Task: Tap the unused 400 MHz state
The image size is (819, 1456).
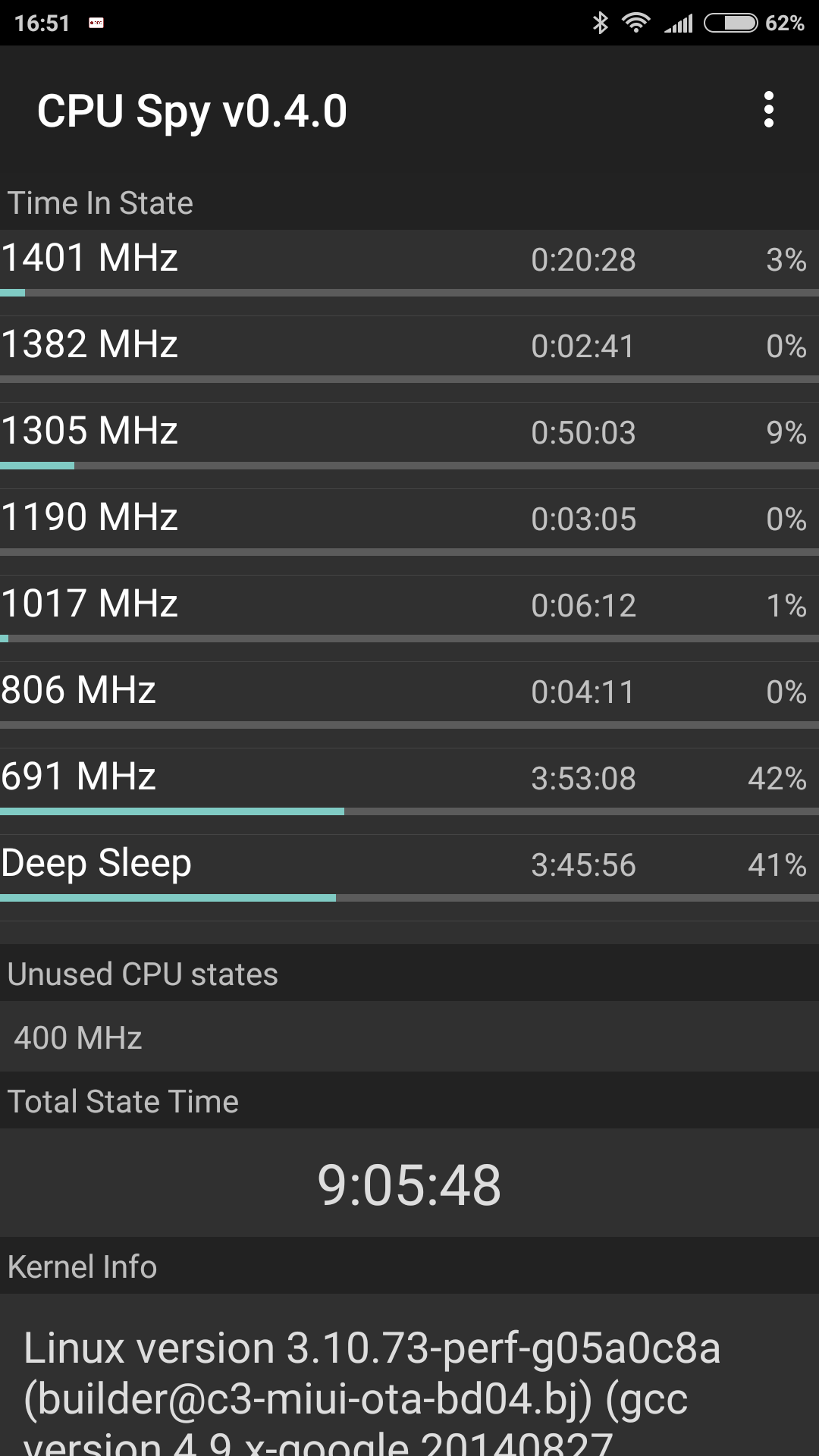Action: pyautogui.click(x=78, y=1037)
